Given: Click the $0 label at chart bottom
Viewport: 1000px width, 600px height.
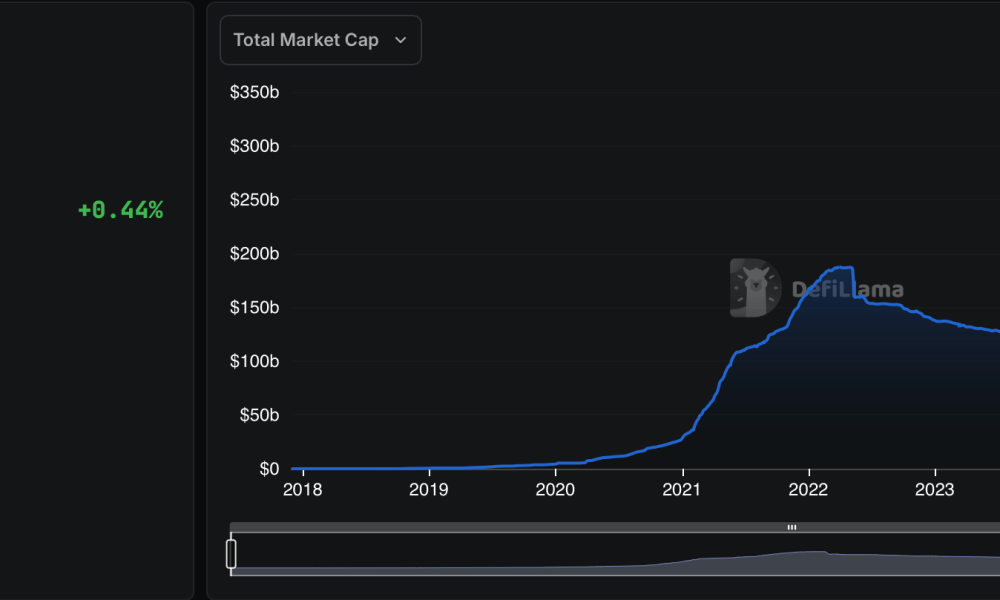Looking at the screenshot, I should coord(269,468).
